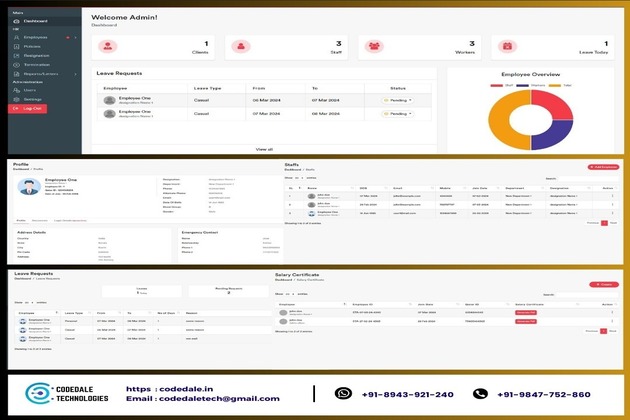Click the View all leave requests link

tap(264, 148)
